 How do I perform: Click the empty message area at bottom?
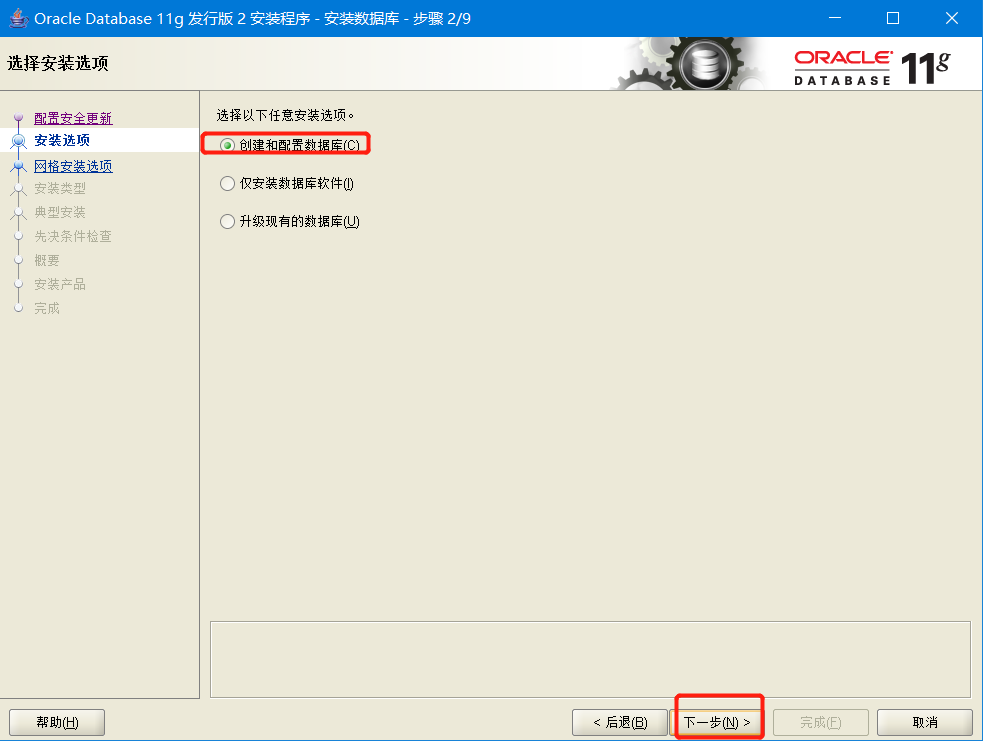[x=590, y=660]
